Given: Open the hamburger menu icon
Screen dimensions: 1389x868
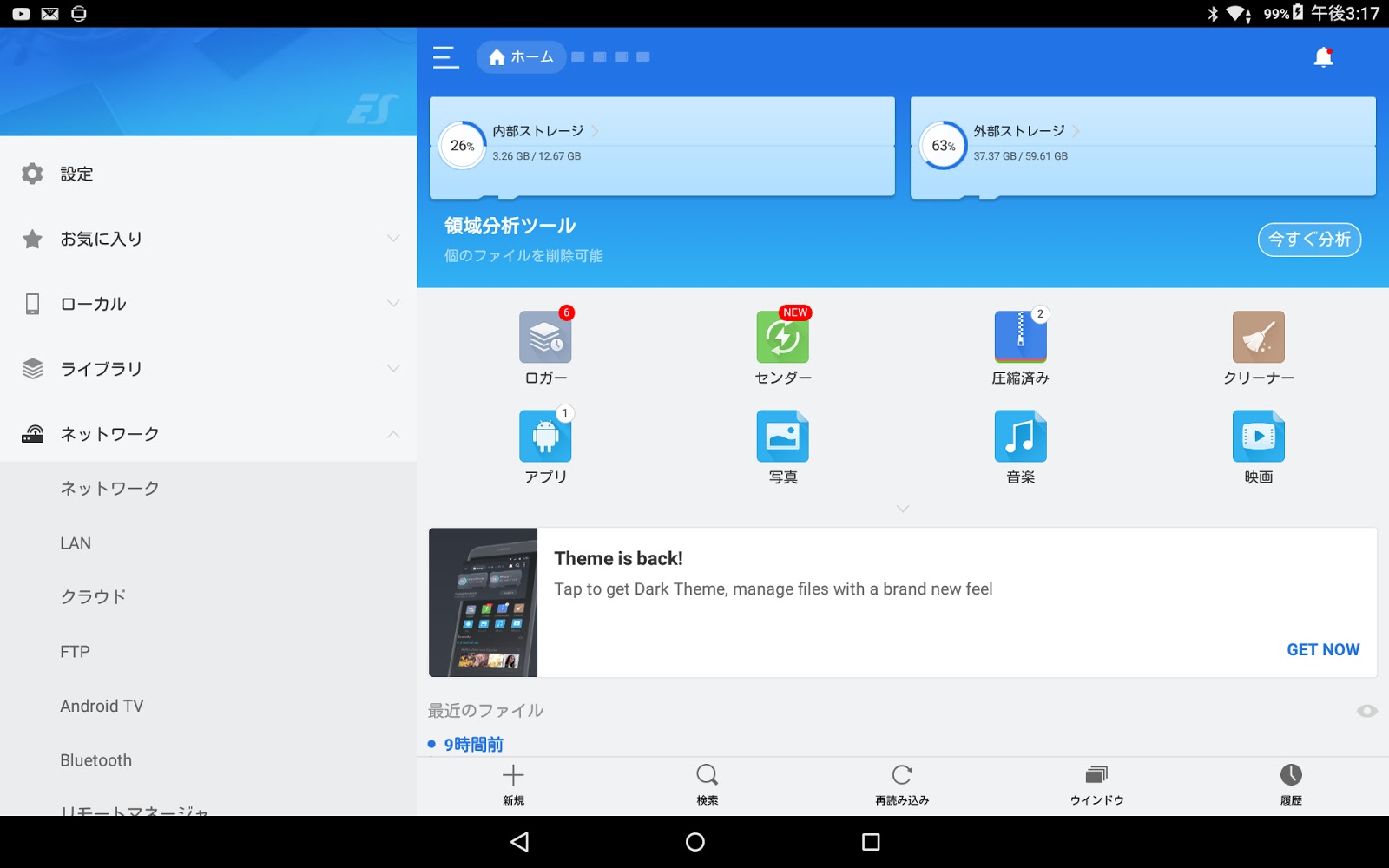Looking at the screenshot, I should [x=445, y=57].
